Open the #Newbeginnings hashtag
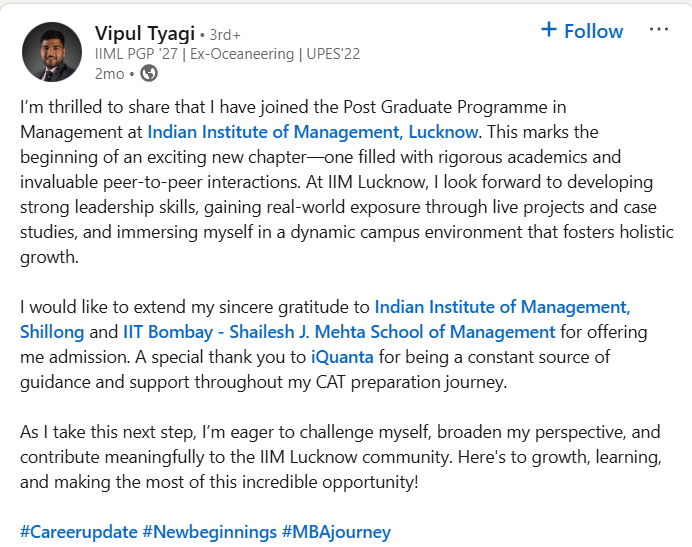This screenshot has width=692, height=547. tap(209, 531)
